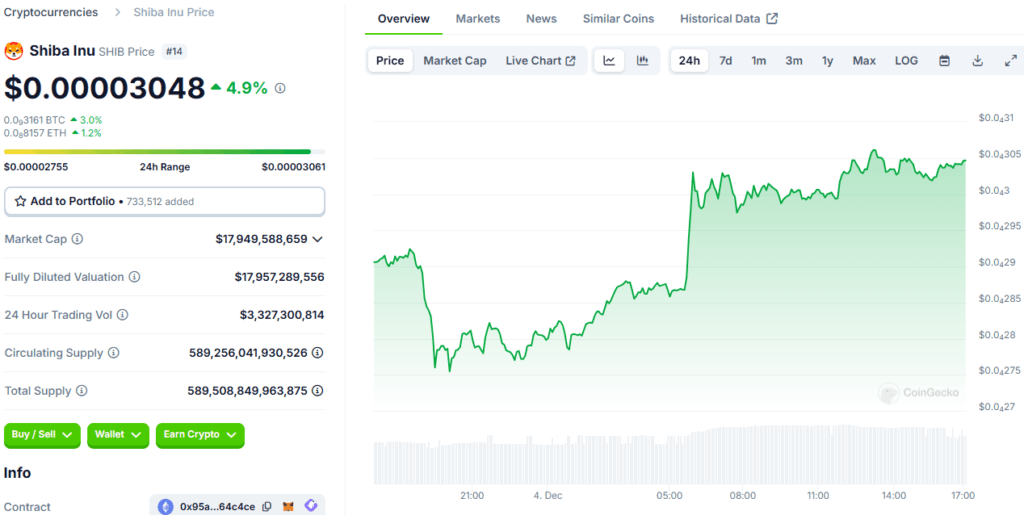Select 3m time range

pos(793,61)
